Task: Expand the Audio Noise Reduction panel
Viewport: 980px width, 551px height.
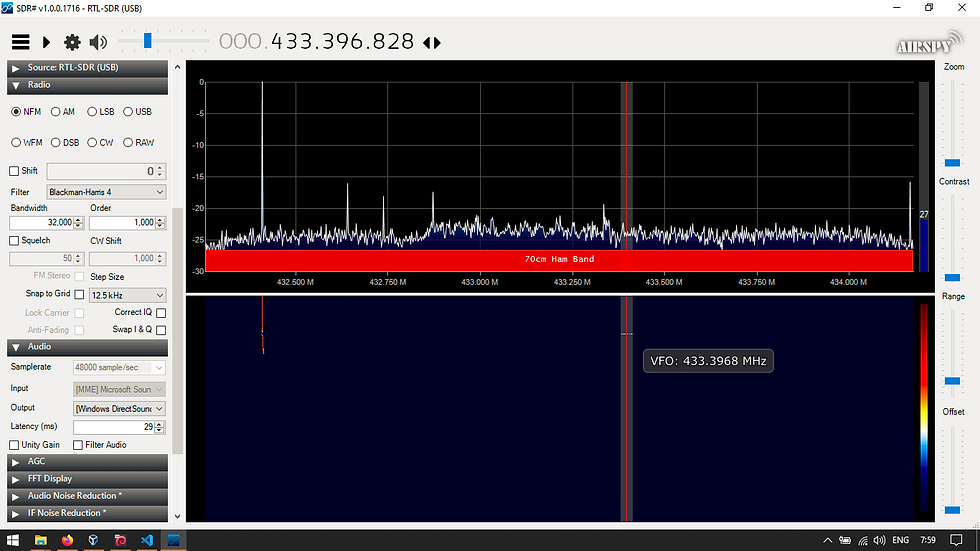Action: pyautogui.click(x=88, y=496)
